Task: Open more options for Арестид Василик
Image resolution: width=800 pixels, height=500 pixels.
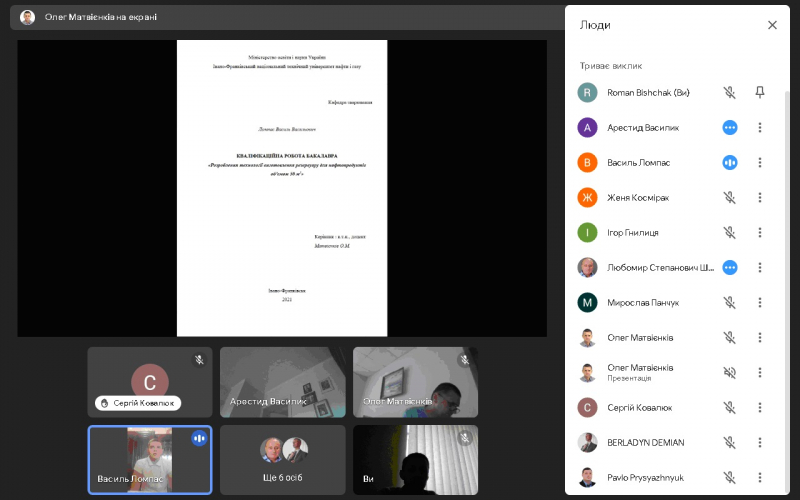Action: (760, 128)
